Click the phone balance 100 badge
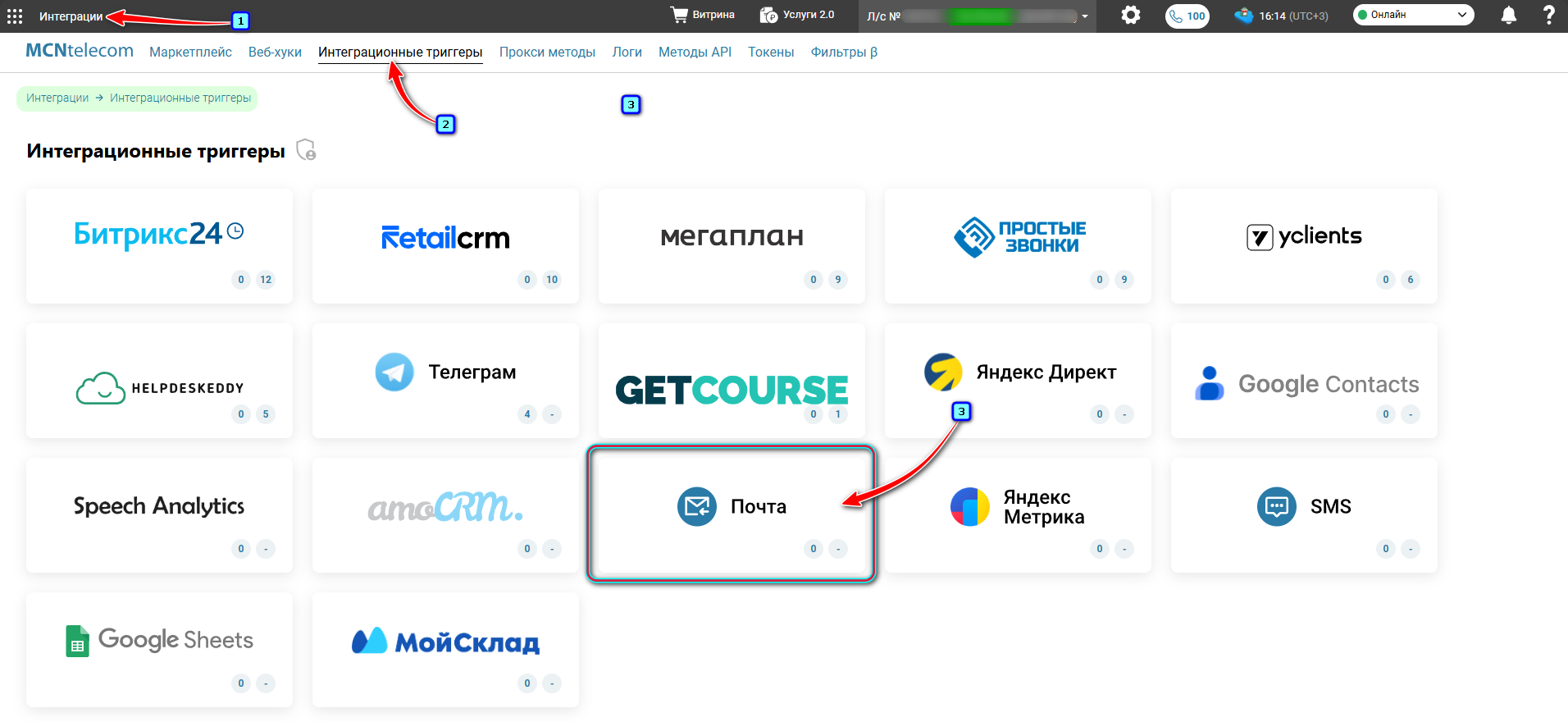1568x722 pixels. pos(1187,16)
